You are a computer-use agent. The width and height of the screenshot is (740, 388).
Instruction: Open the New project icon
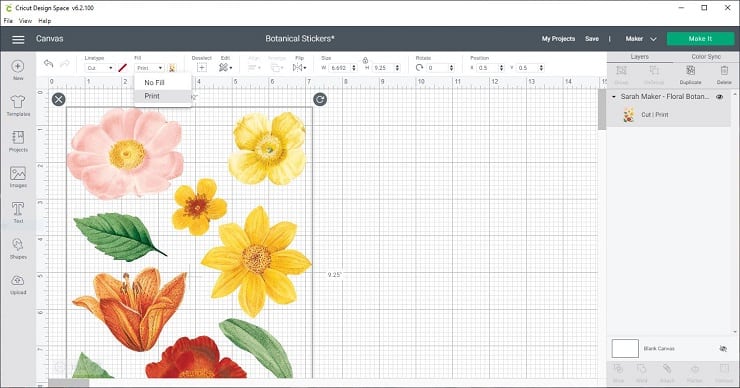point(18,70)
